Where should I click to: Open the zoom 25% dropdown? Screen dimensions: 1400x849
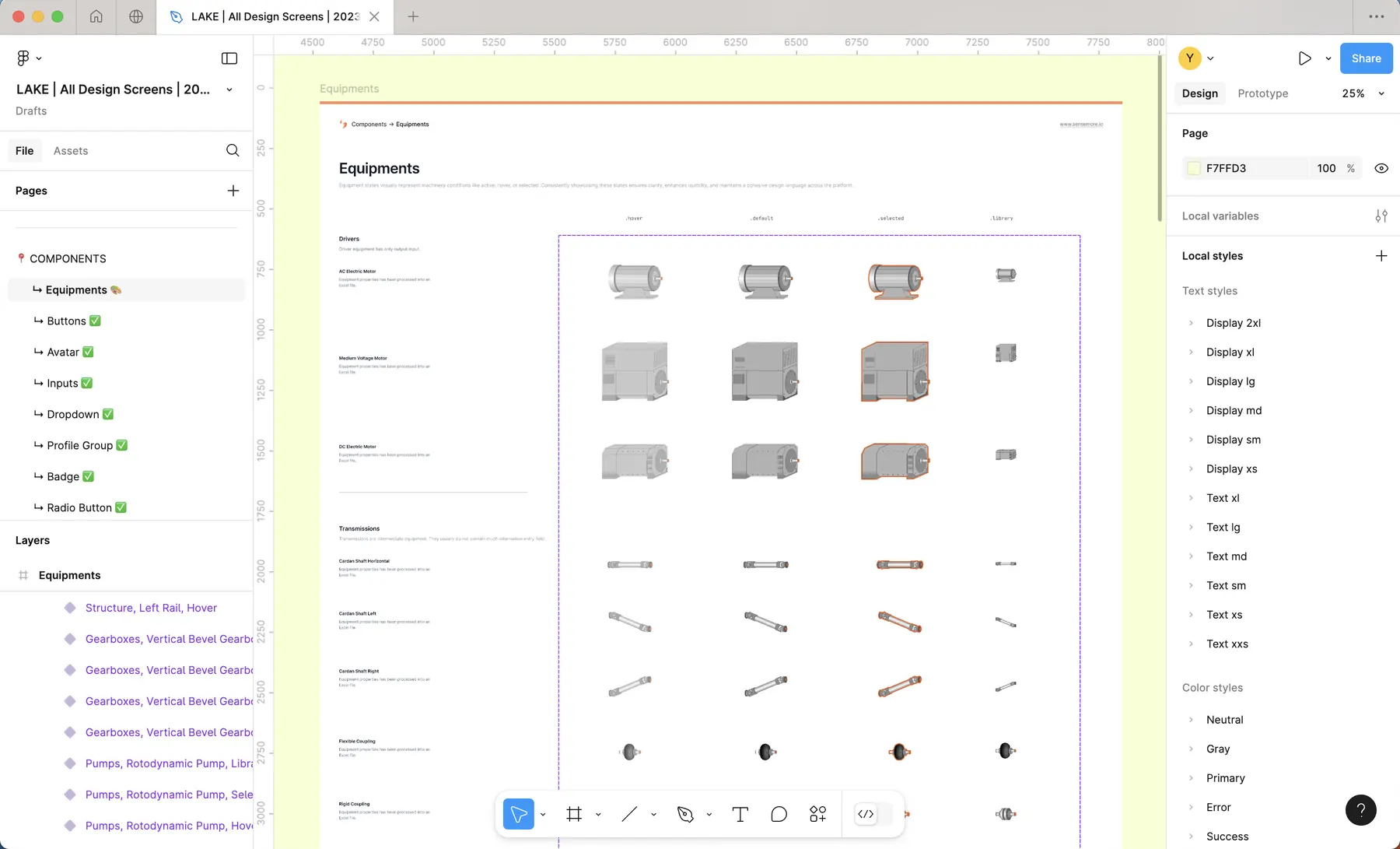(x=1363, y=93)
